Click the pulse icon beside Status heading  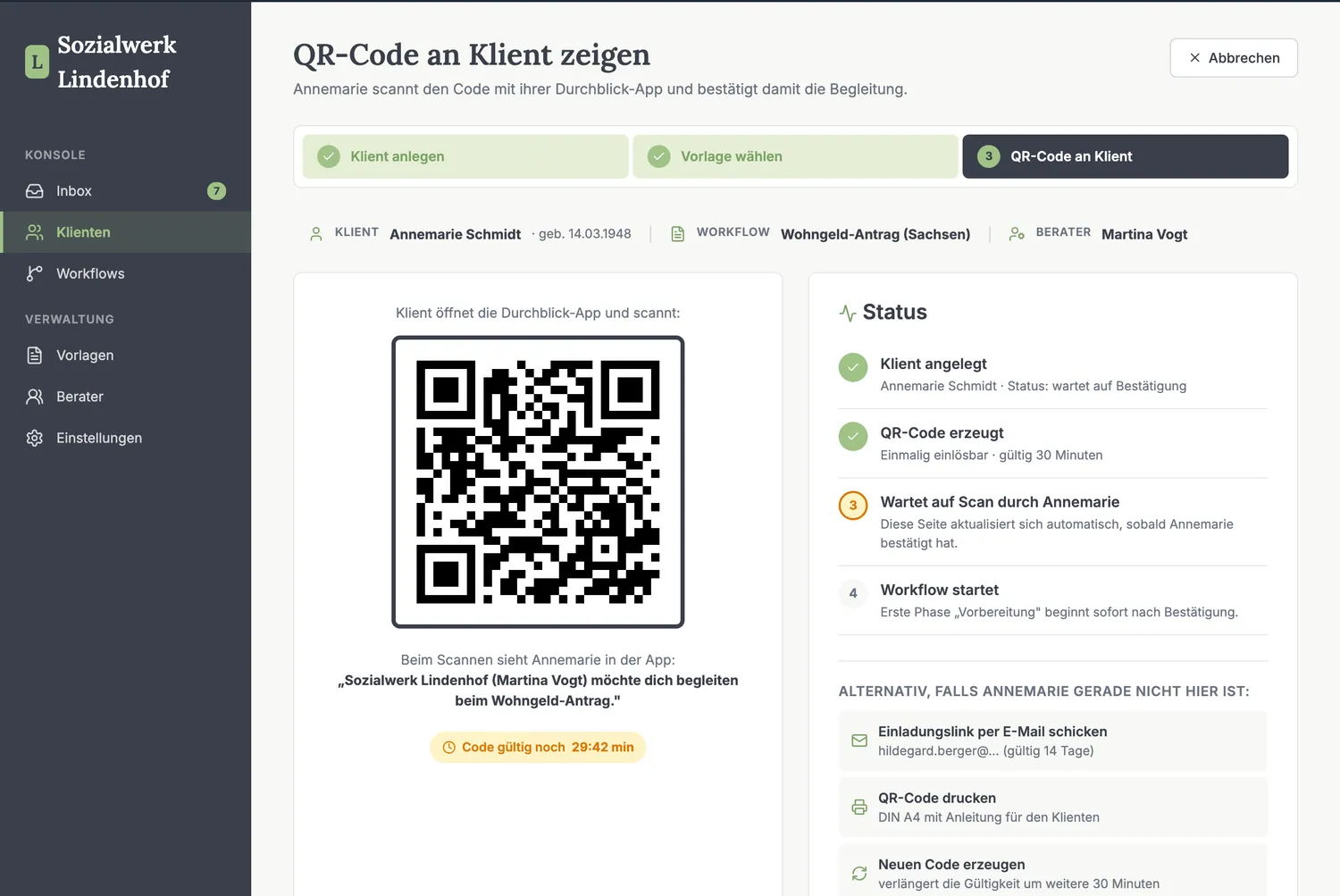848,313
